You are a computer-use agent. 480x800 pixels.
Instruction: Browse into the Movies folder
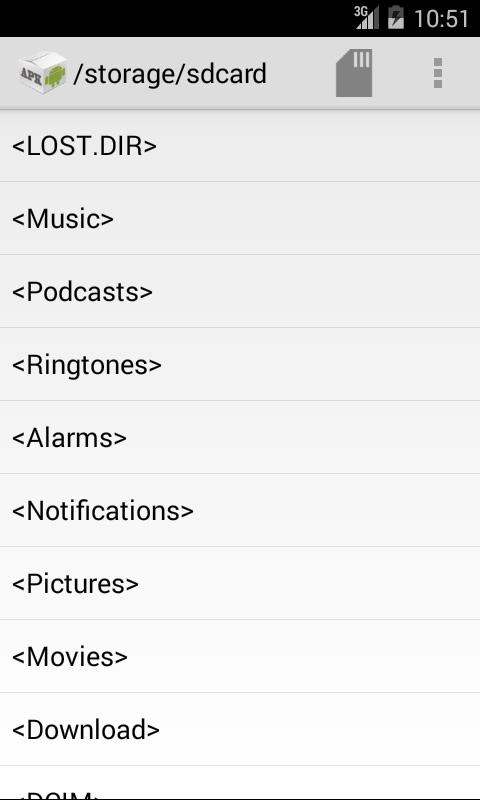[x=240, y=656]
